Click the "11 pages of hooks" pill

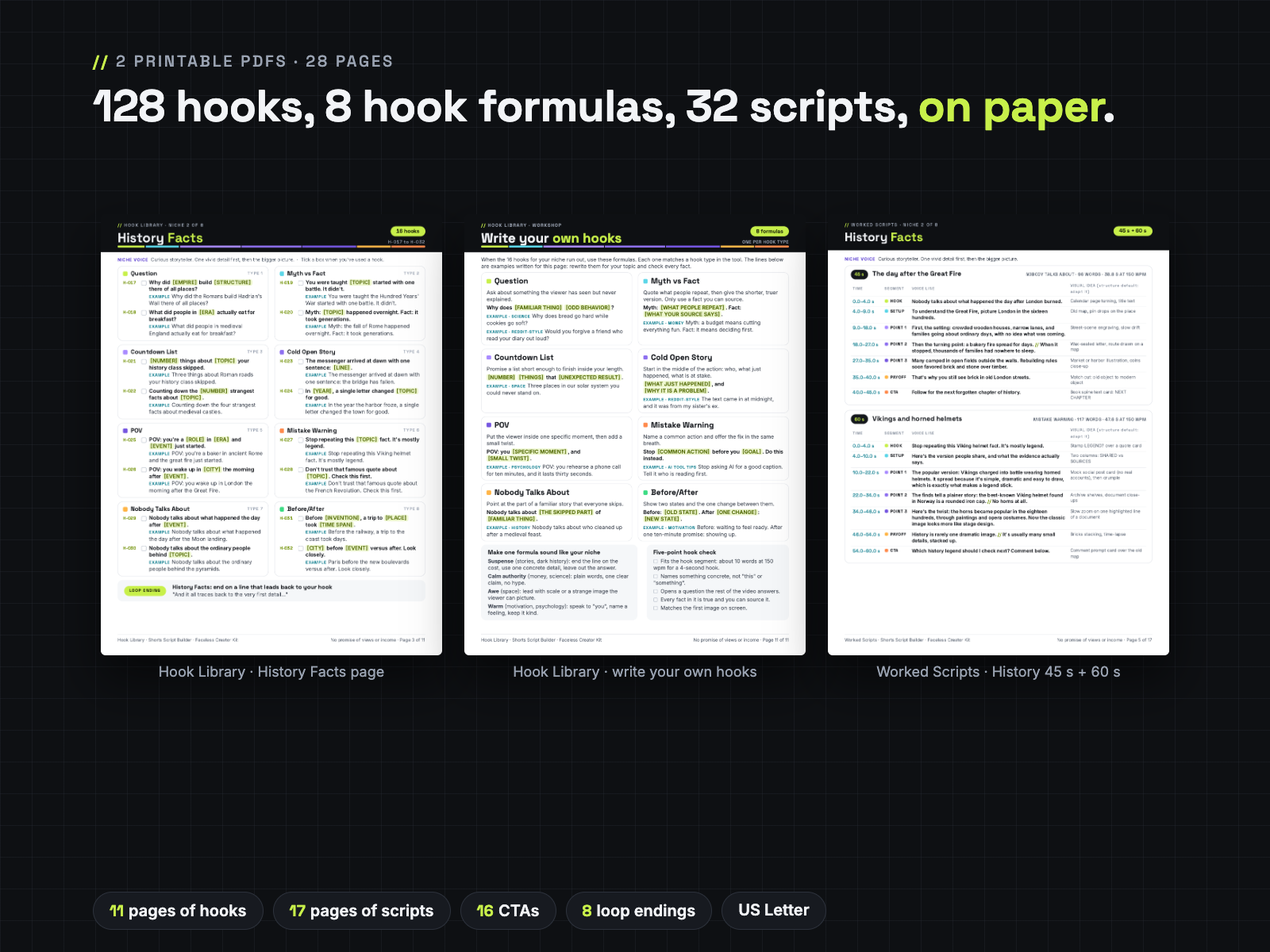click(178, 911)
